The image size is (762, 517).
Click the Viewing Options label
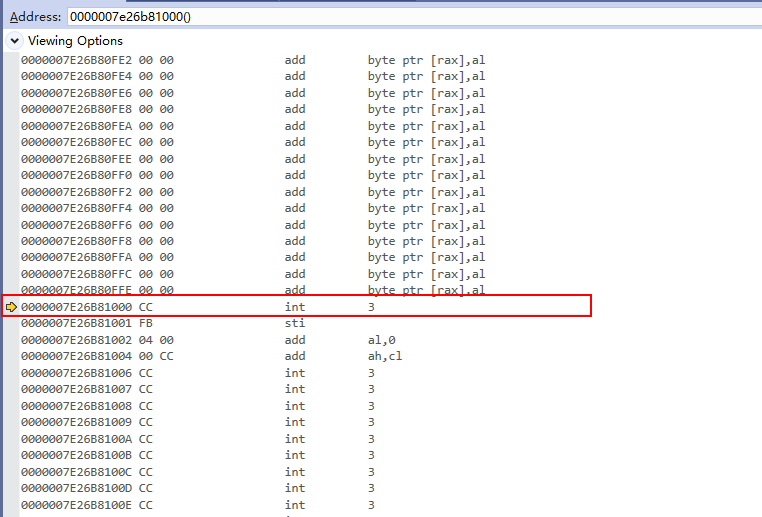(75, 41)
